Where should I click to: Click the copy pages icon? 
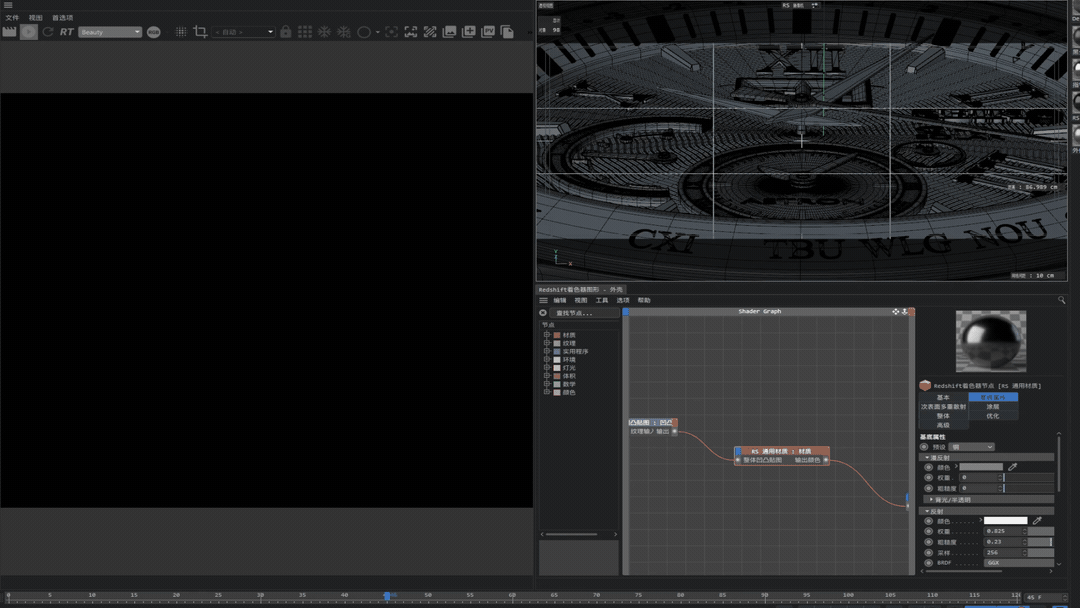(507, 32)
